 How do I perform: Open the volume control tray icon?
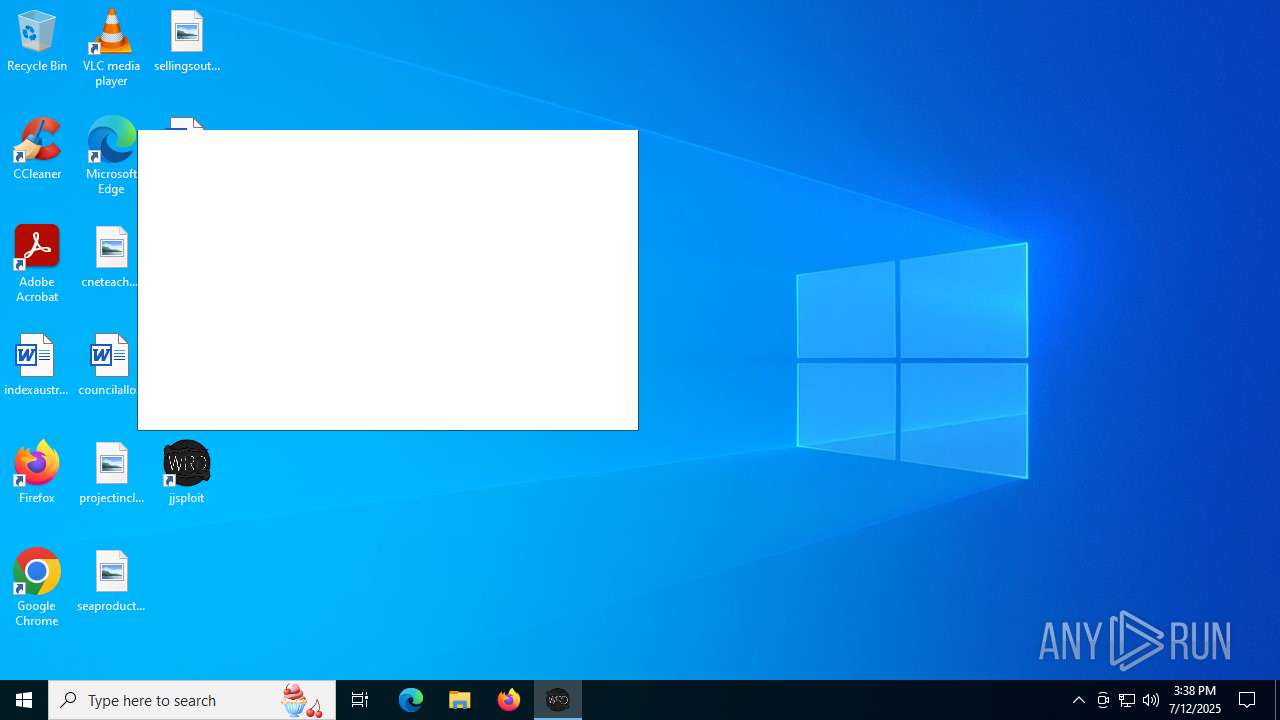pyautogui.click(x=1151, y=700)
